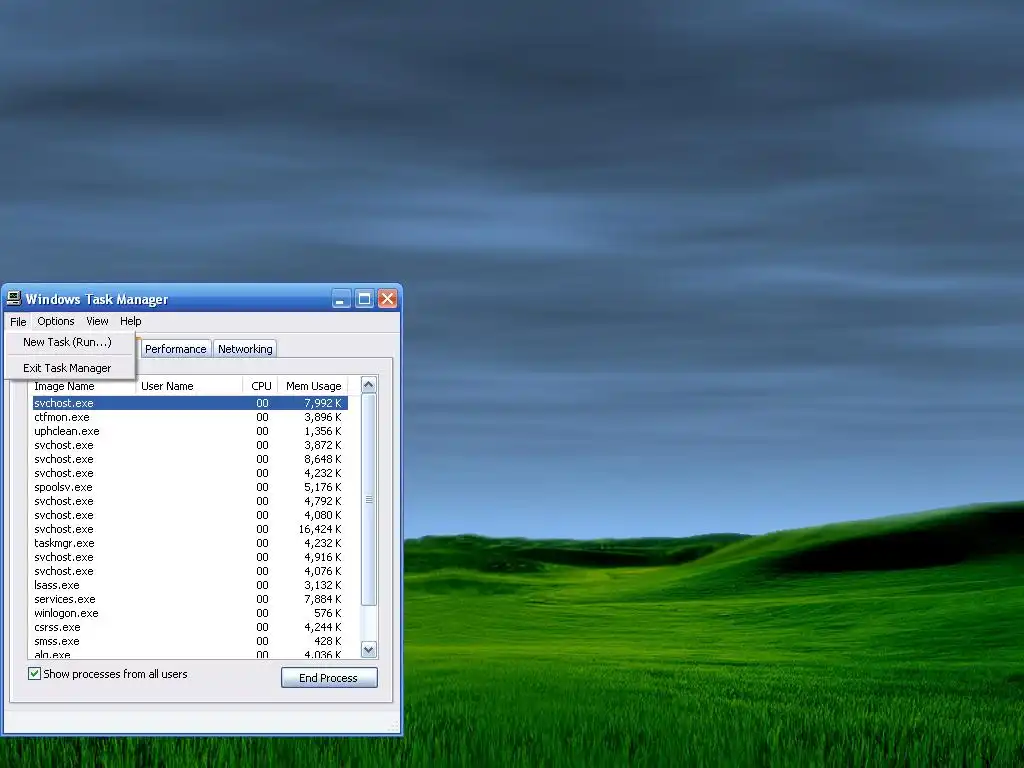Select svchost.exe row using 4,916 K
Screen dimensions: 1024x768
point(190,558)
